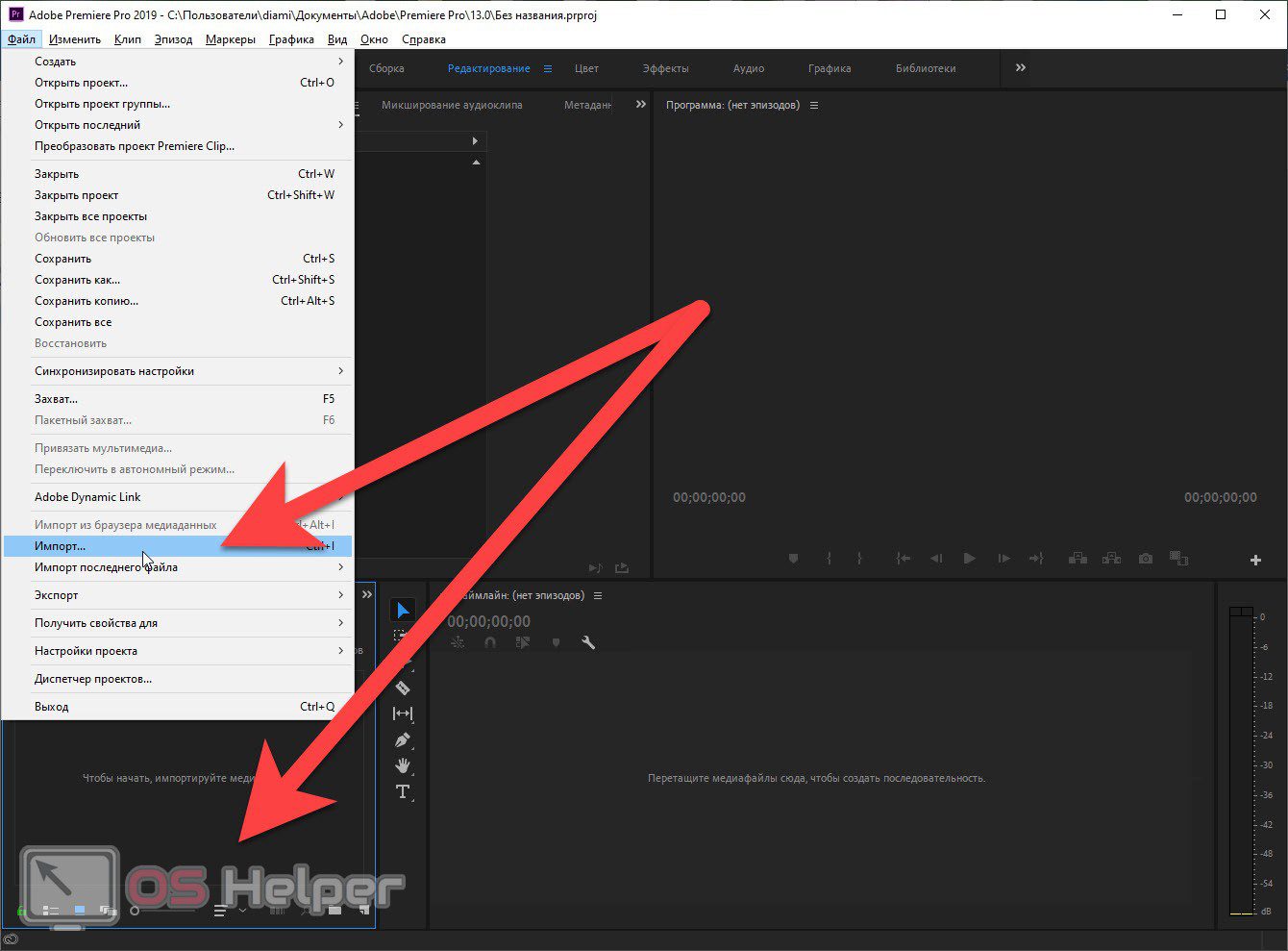Expand Импорт последнего файла submenu
The width and height of the screenshot is (1288, 951).
tap(178, 567)
